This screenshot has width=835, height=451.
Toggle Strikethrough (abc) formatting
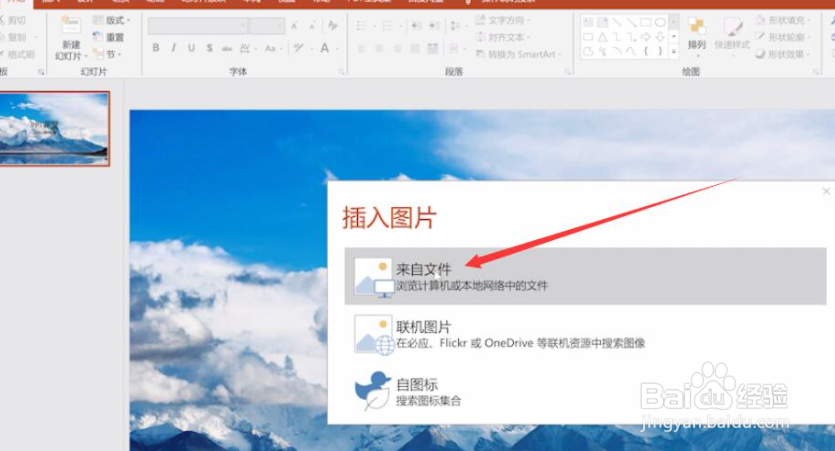pos(227,48)
